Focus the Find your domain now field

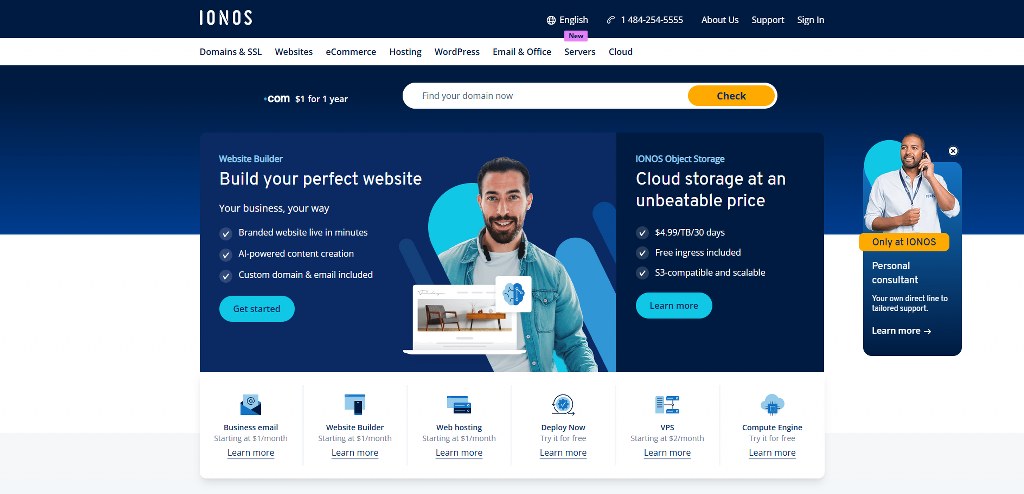click(x=545, y=96)
